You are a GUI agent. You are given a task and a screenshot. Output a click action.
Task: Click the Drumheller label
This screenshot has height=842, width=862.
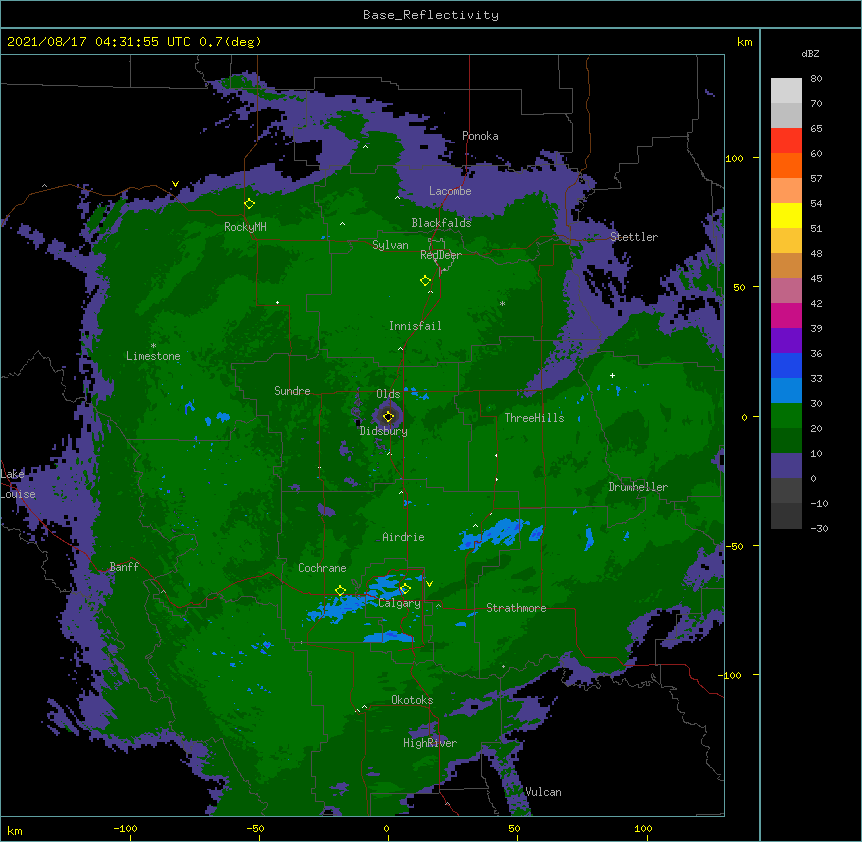pos(638,487)
